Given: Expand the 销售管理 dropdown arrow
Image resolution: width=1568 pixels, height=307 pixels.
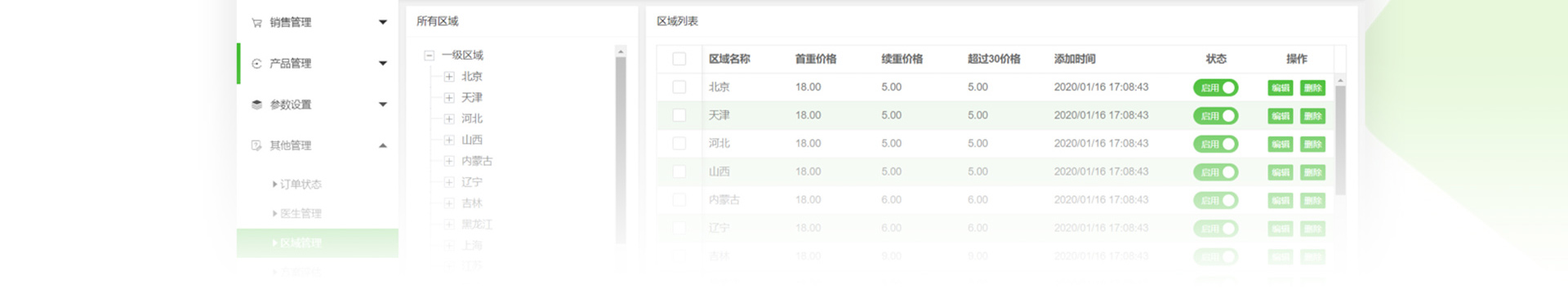Looking at the screenshot, I should point(382,22).
